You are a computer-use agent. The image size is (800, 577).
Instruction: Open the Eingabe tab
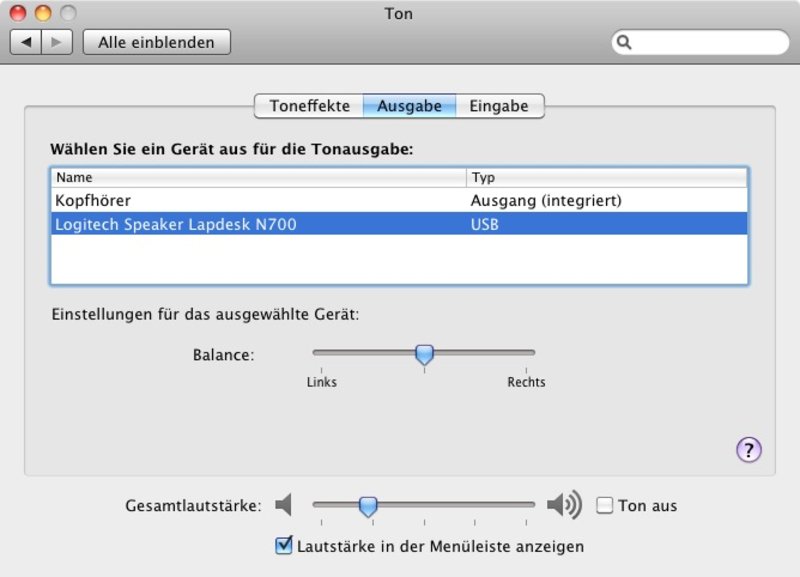pos(499,106)
